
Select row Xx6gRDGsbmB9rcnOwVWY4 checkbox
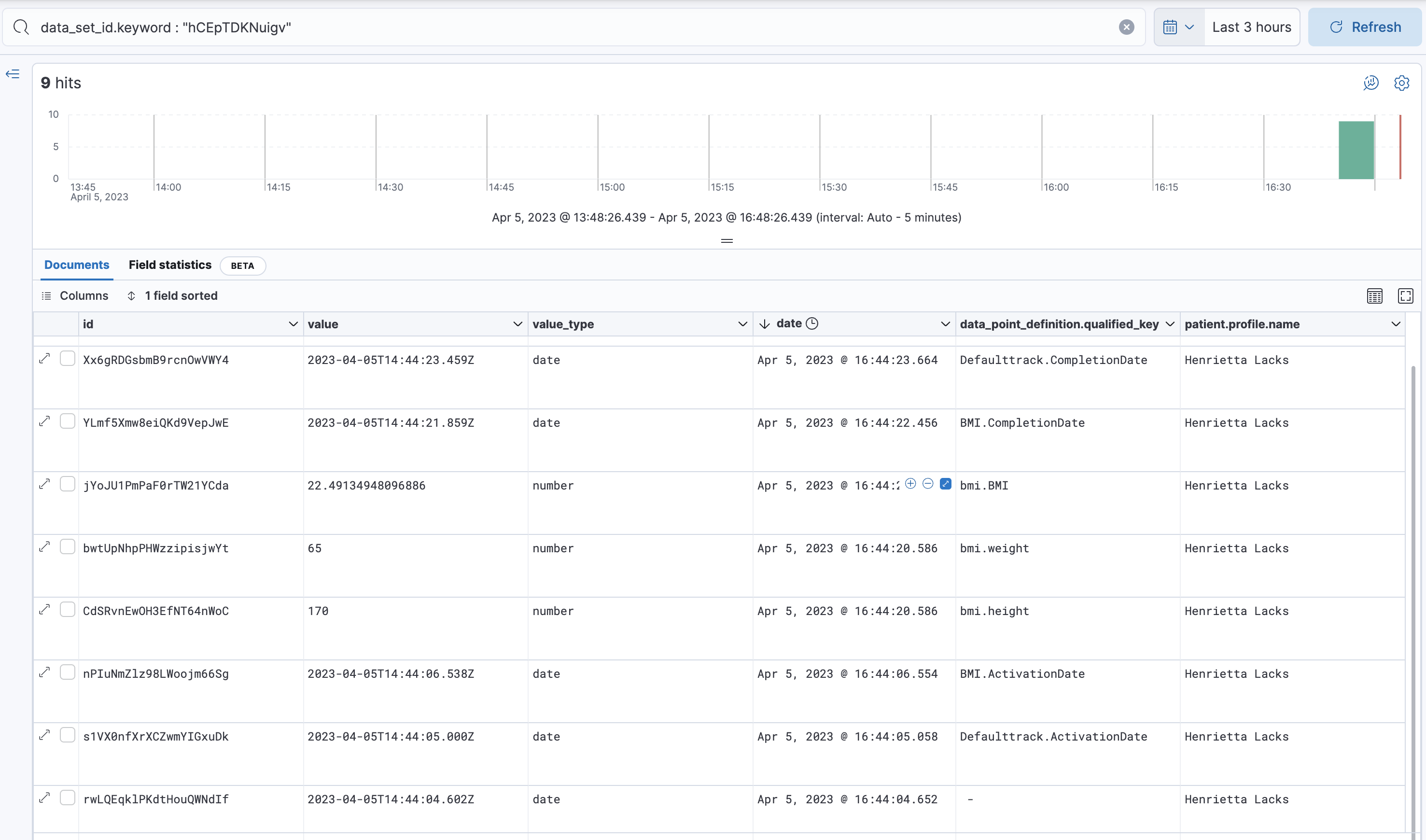tap(67, 358)
